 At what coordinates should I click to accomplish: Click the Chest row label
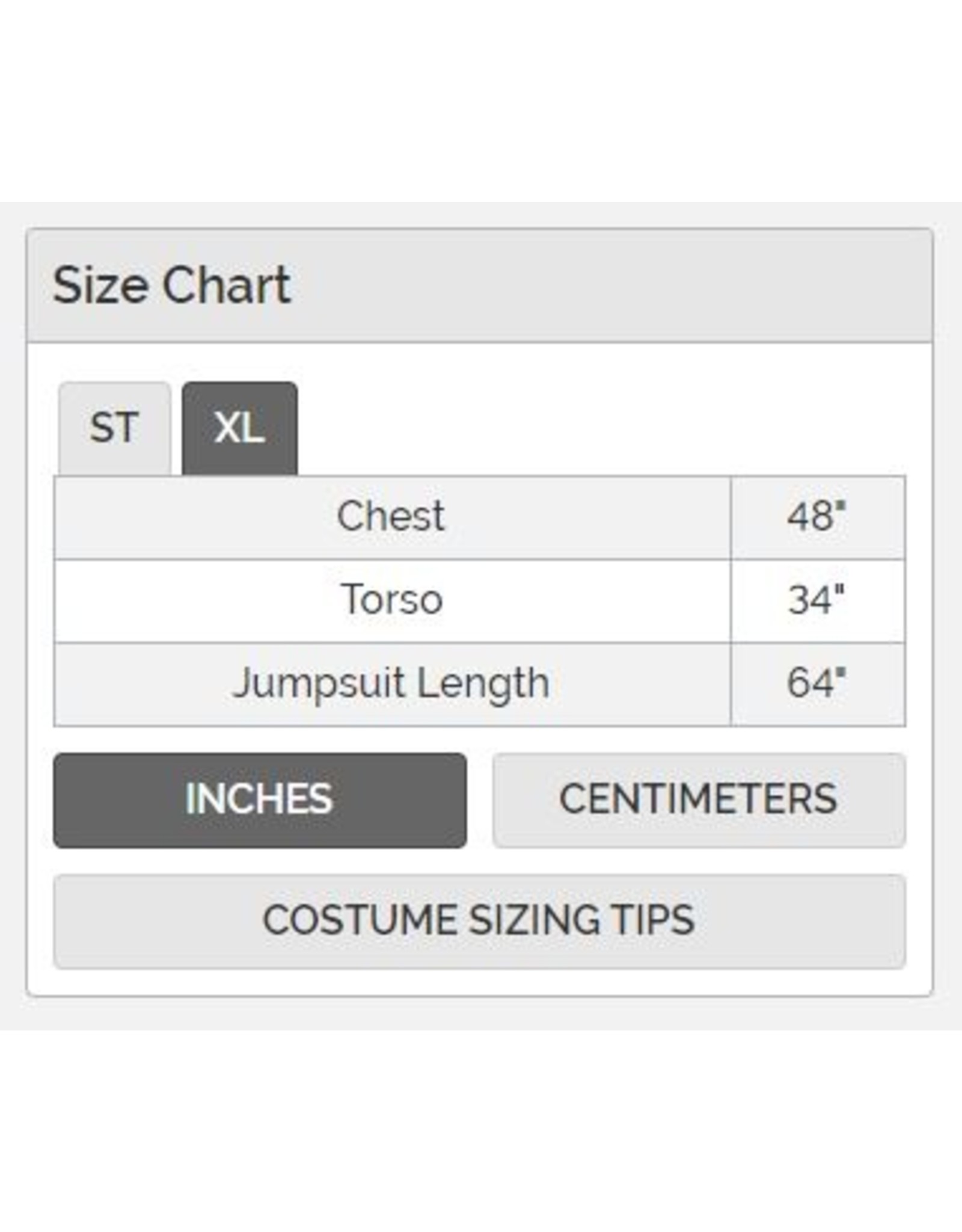tap(391, 517)
